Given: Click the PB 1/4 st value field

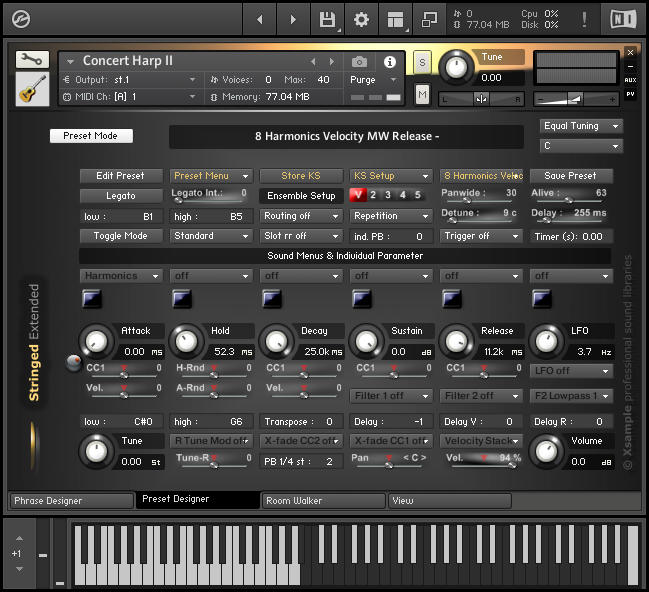Looking at the screenshot, I should click(301, 462).
